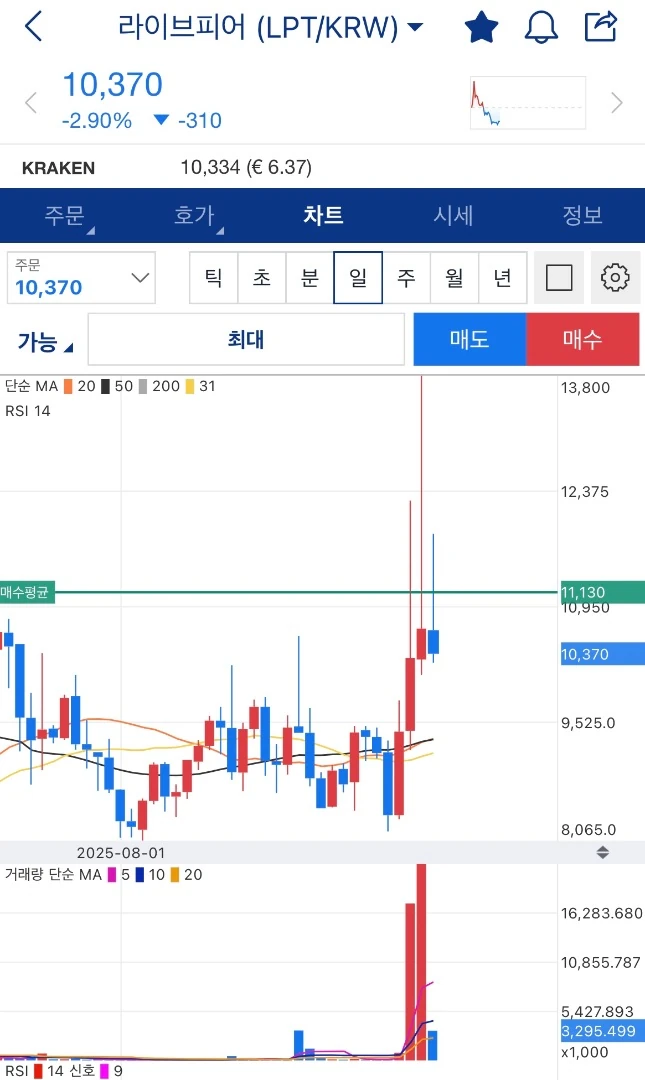Image resolution: width=645 pixels, height=1080 pixels.
Task: Tap the 10,370 current price tag
Action: 602,654
